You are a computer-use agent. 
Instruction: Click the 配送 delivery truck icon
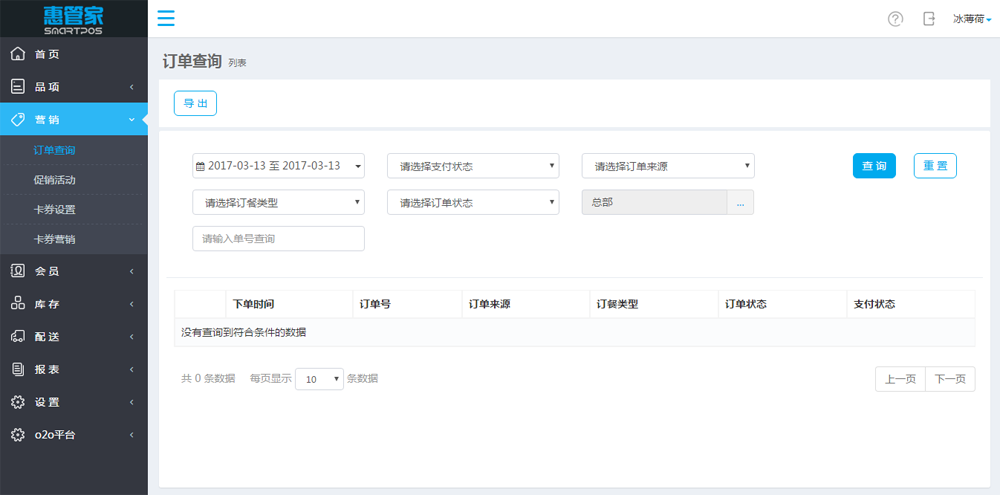18,336
